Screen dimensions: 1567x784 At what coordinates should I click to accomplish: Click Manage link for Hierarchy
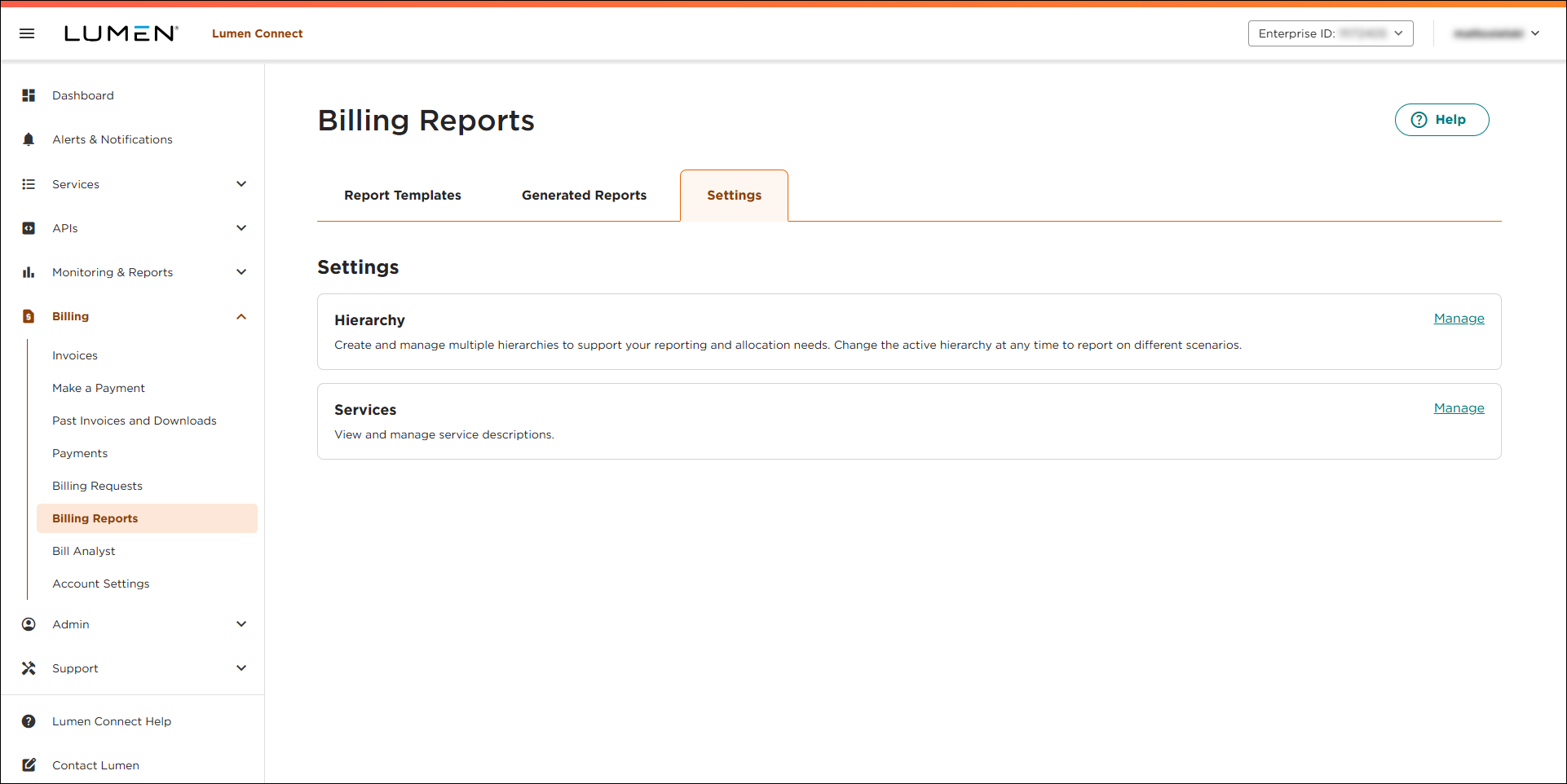point(1459,319)
